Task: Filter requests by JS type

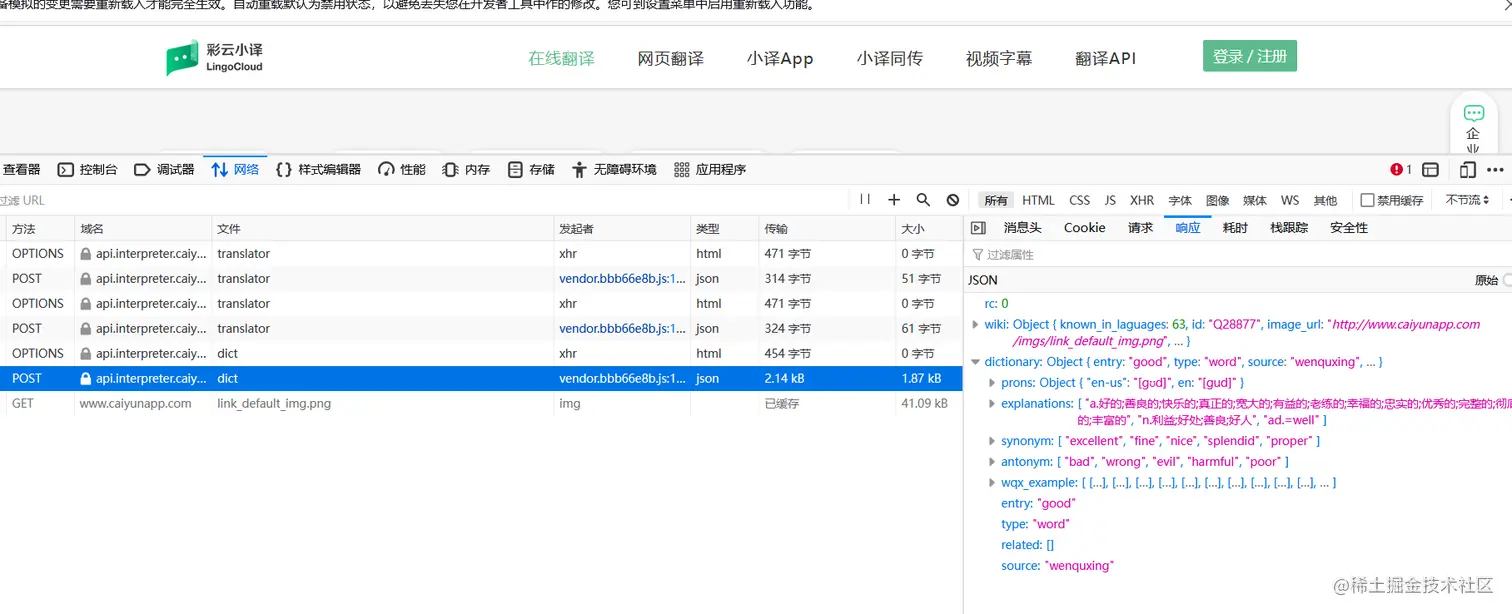Action: coord(1110,200)
